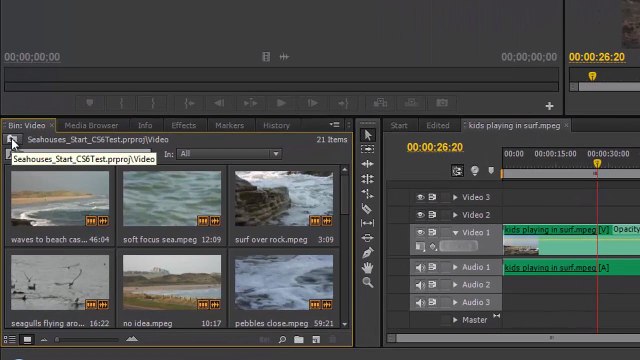Select the Hand tool
Screen dimensions: 640x360
(367, 268)
